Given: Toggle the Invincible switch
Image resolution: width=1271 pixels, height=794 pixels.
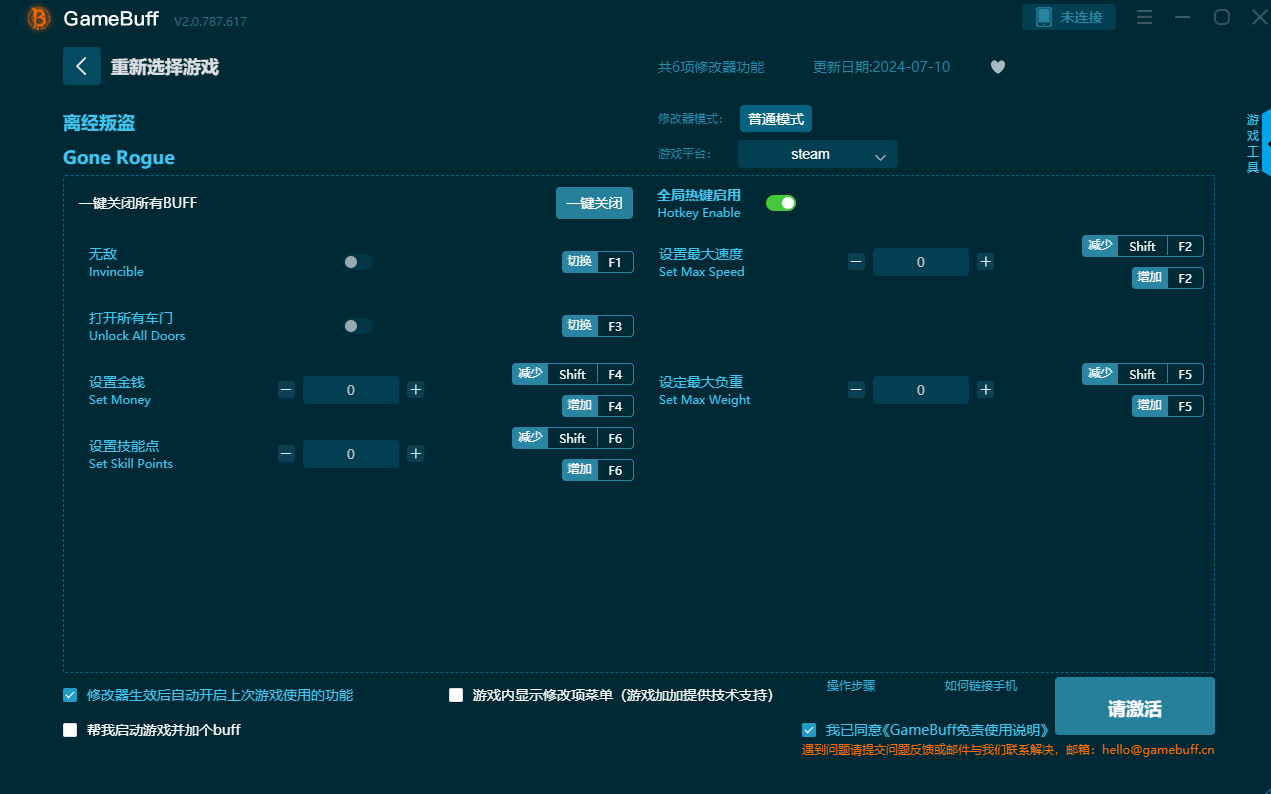Looking at the screenshot, I should coord(357,262).
